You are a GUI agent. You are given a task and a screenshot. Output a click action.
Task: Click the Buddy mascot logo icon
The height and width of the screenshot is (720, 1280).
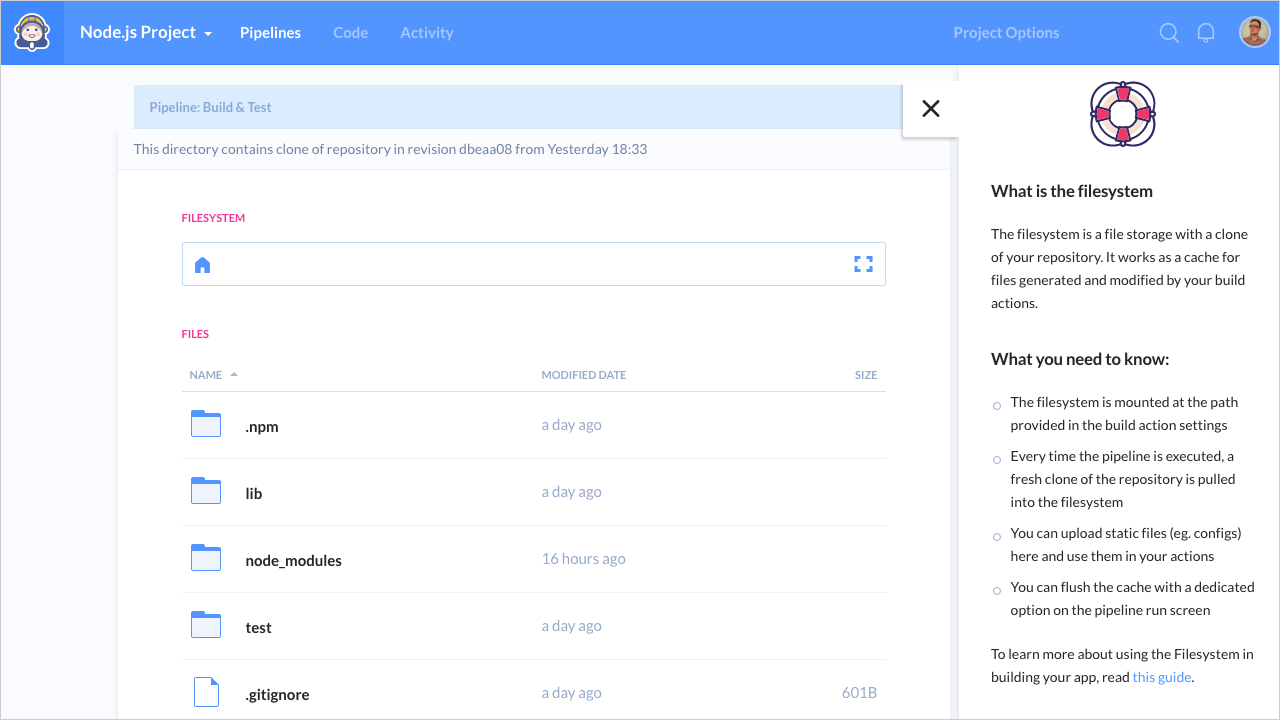click(x=32, y=32)
